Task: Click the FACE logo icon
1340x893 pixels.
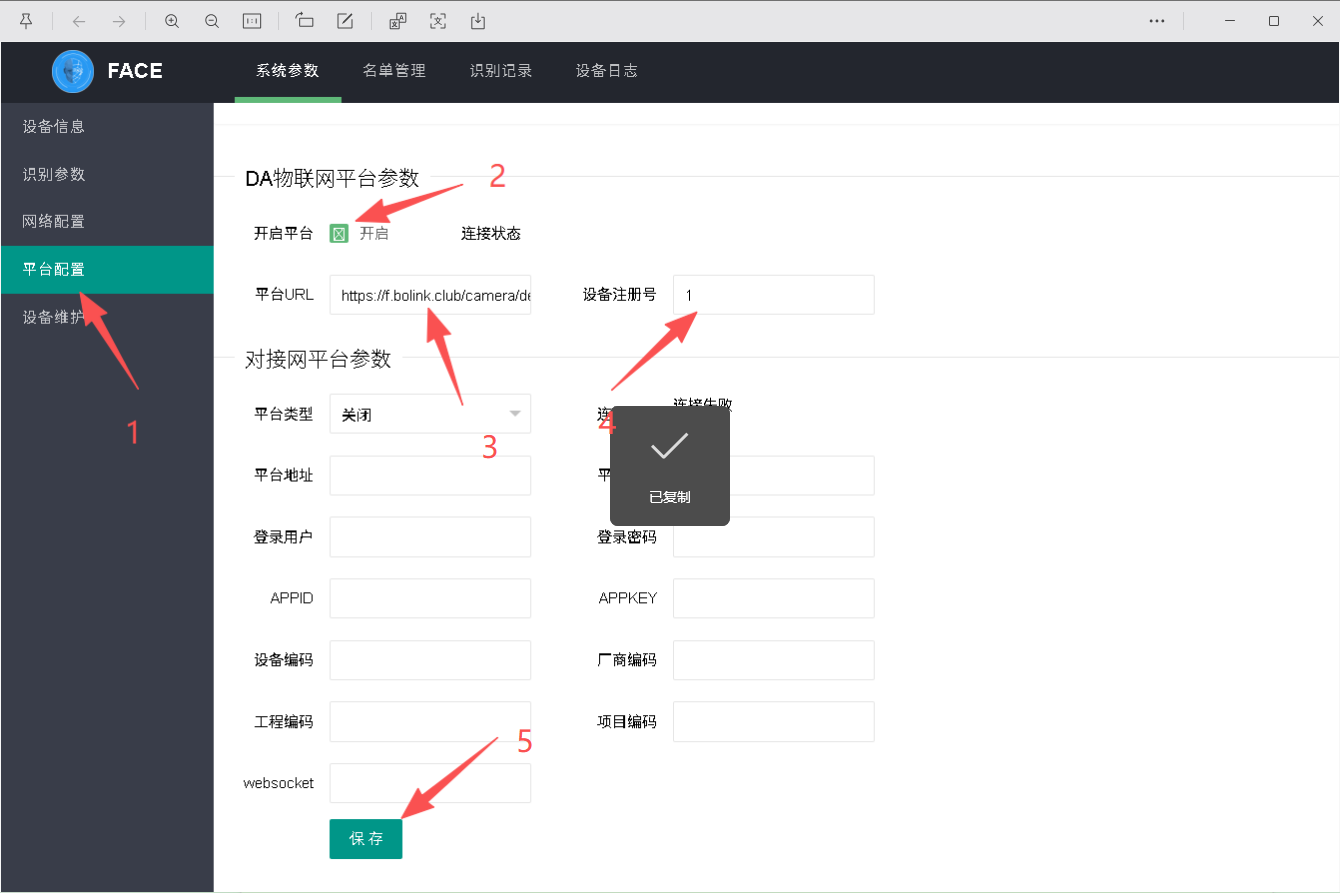Action: [x=73, y=71]
